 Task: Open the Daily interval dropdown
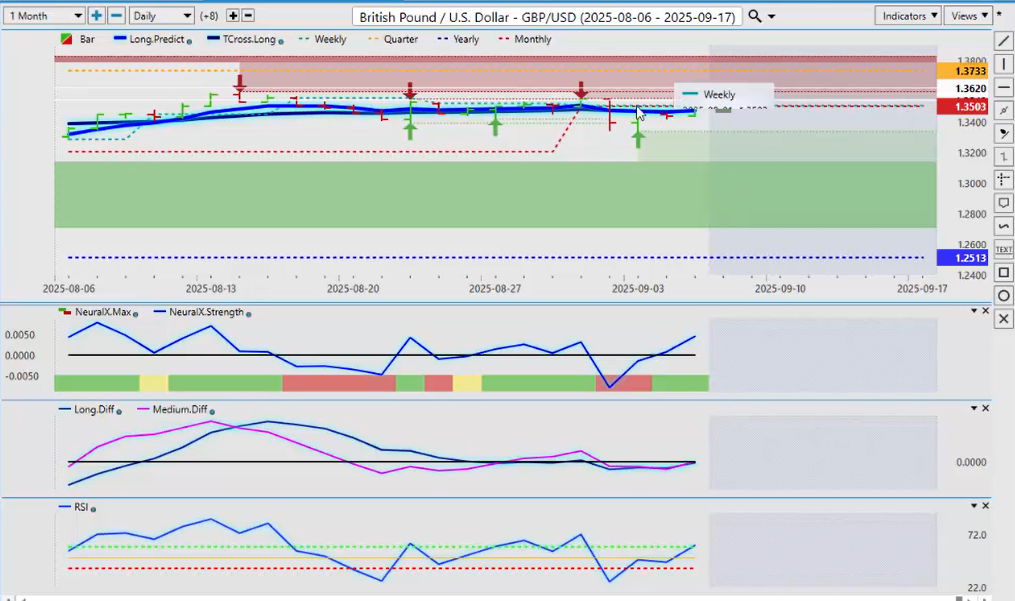[161, 16]
